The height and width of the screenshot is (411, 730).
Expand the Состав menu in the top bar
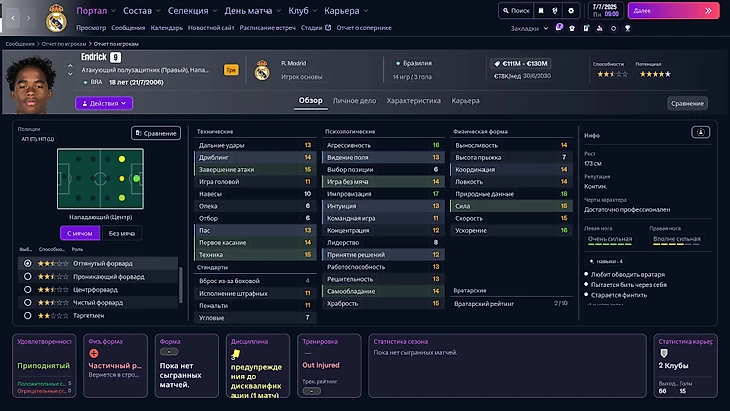click(137, 10)
